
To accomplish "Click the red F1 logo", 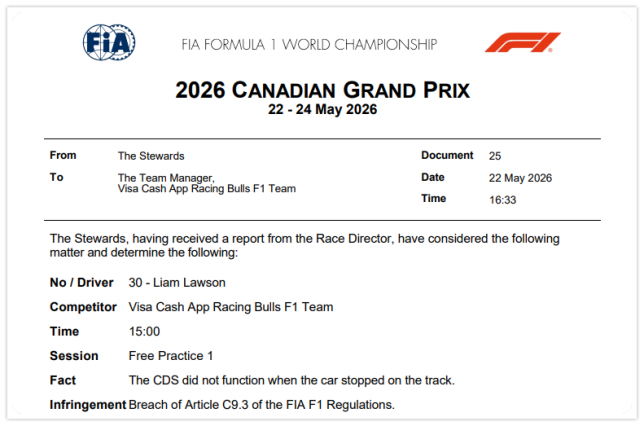I will (x=522, y=42).
